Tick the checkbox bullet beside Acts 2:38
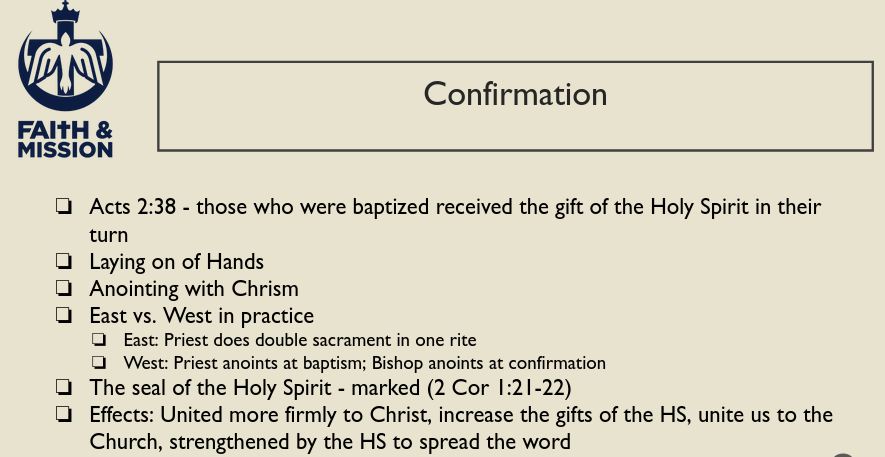Viewport: 885px width, 457px height. [64, 208]
